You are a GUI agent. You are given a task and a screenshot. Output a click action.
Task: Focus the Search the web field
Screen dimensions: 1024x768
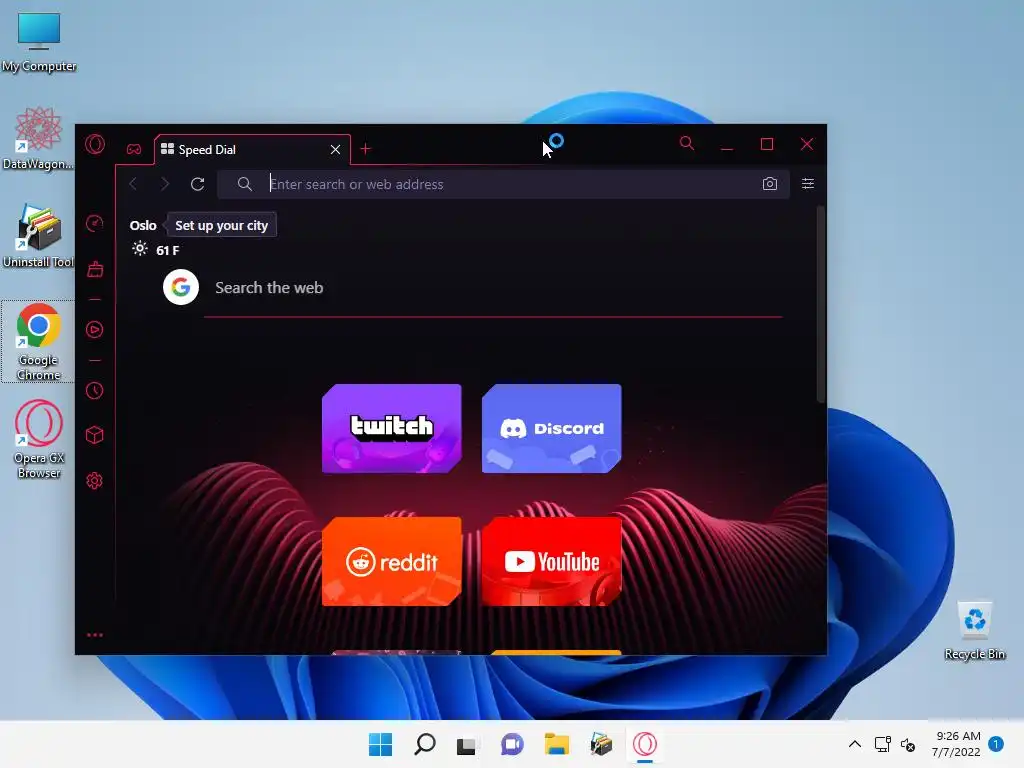(493, 288)
